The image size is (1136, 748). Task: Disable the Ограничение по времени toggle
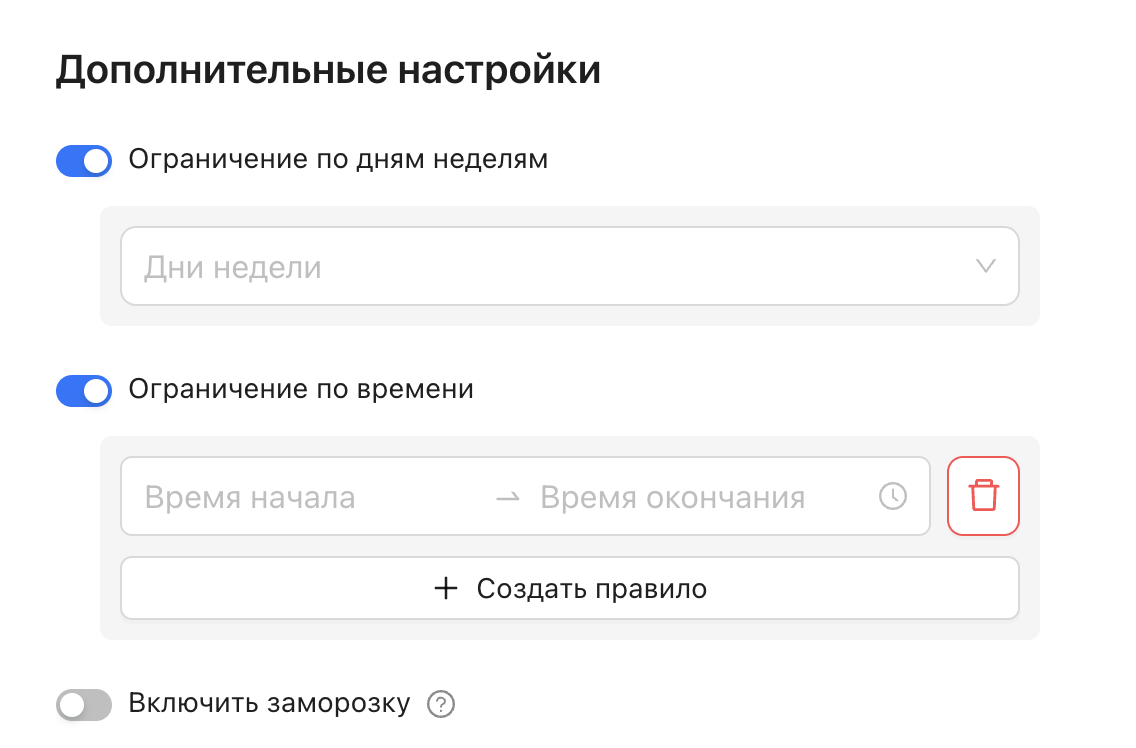point(83,391)
